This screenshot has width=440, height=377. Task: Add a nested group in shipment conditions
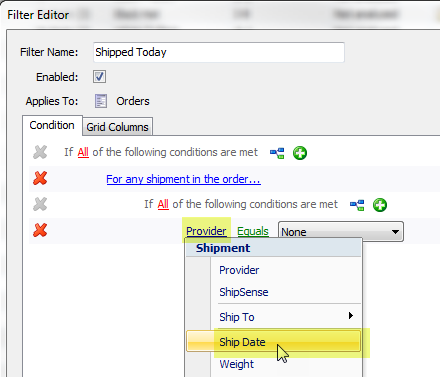tap(357, 205)
